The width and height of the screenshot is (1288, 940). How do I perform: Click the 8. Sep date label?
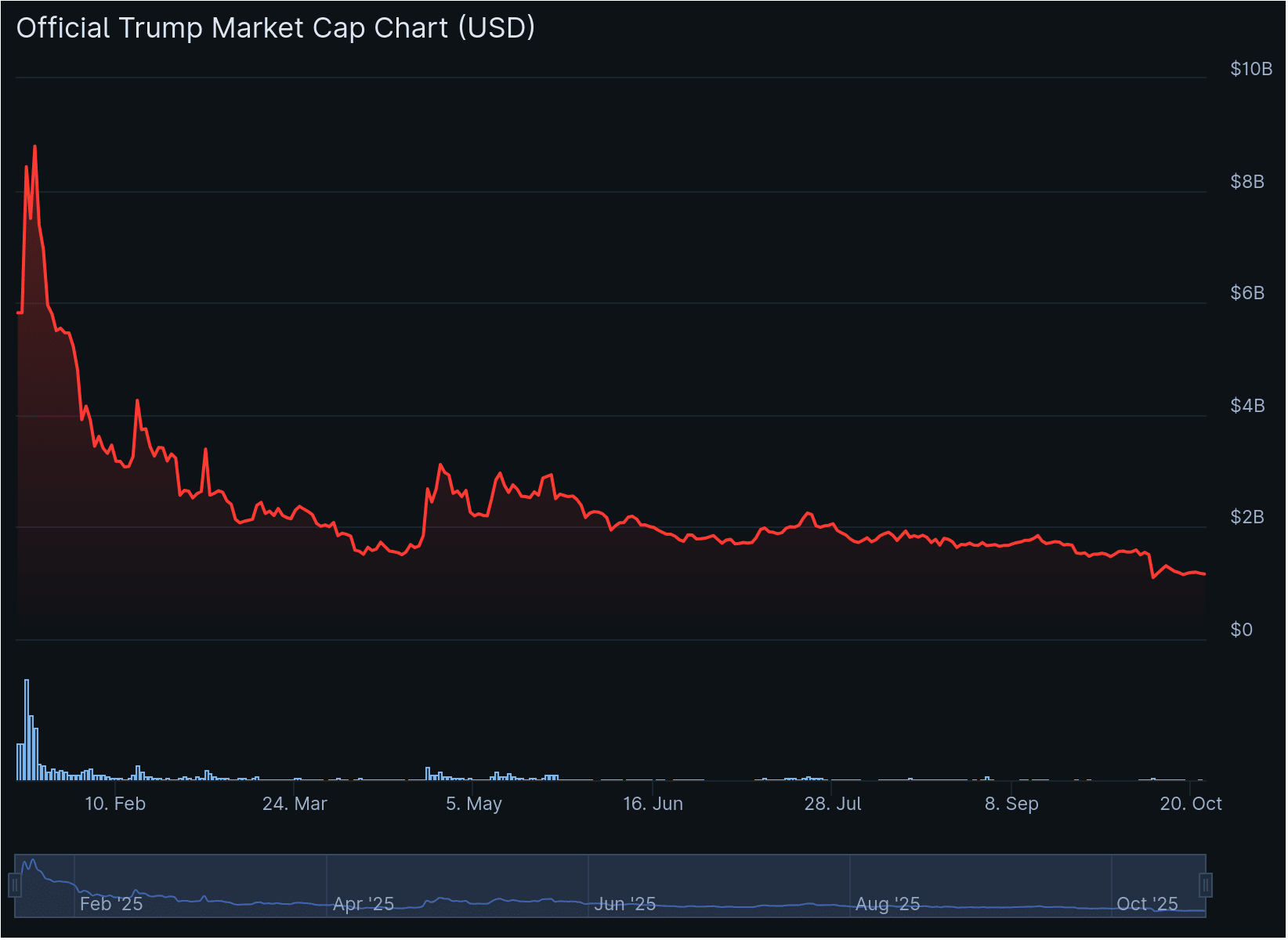click(1011, 804)
